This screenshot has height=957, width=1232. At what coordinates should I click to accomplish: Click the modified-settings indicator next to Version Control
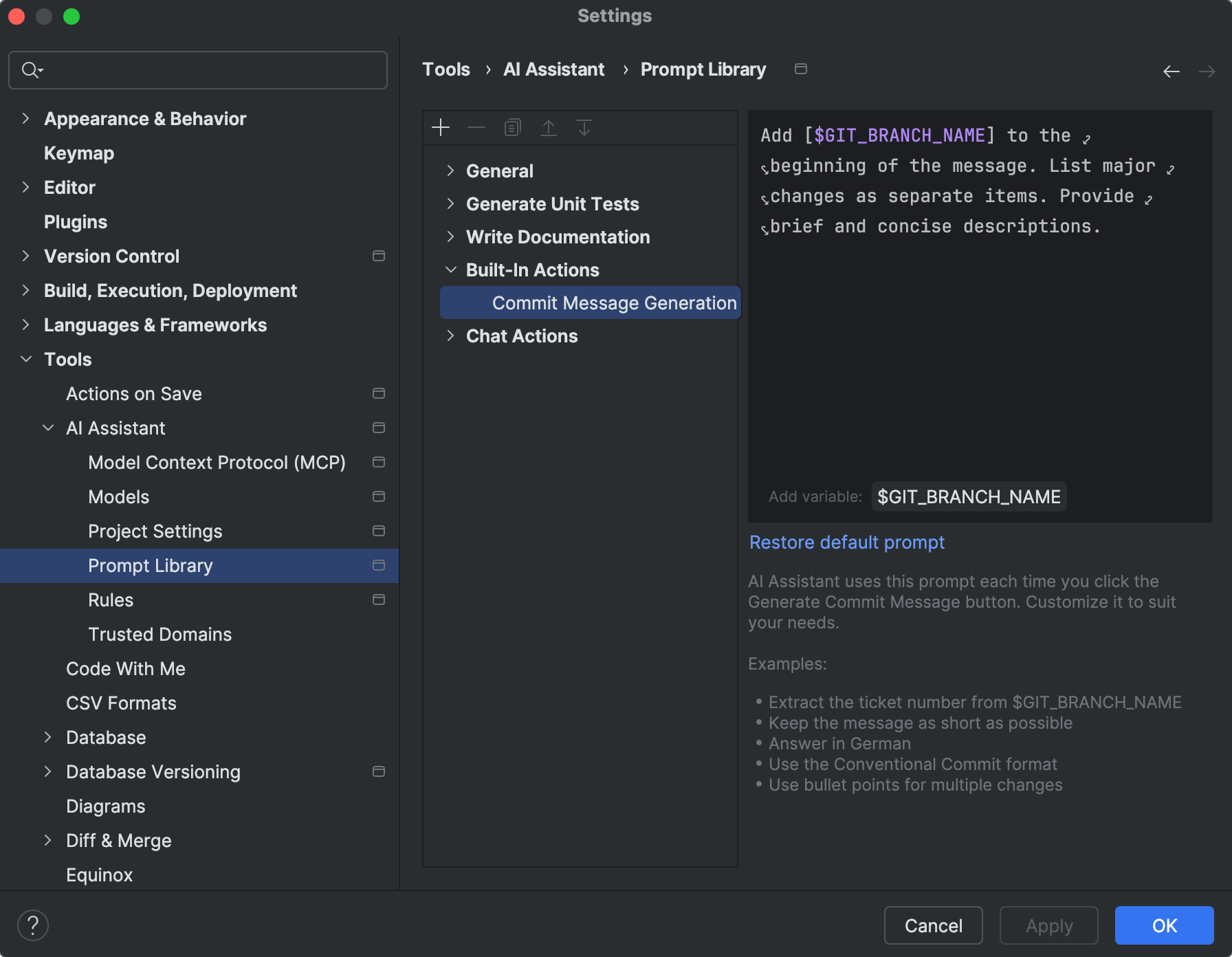point(379,256)
